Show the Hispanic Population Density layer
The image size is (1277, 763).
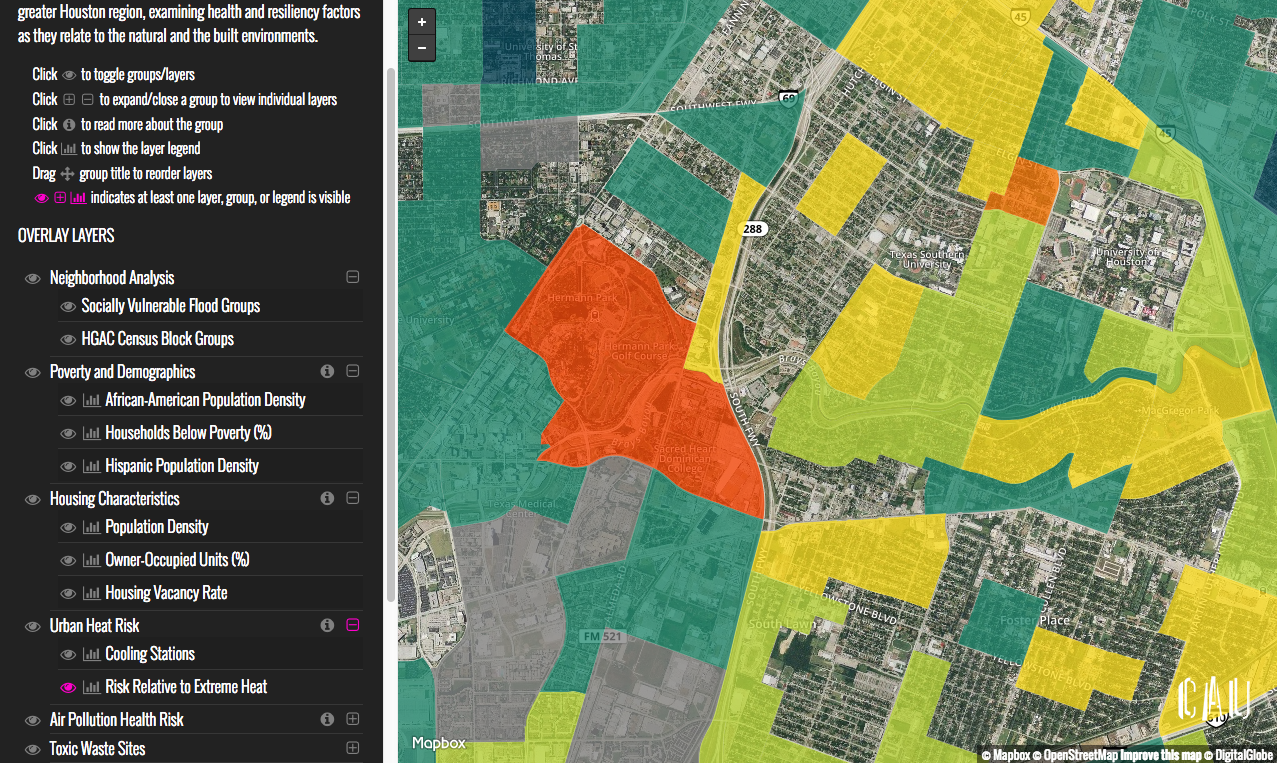coord(68,466)
